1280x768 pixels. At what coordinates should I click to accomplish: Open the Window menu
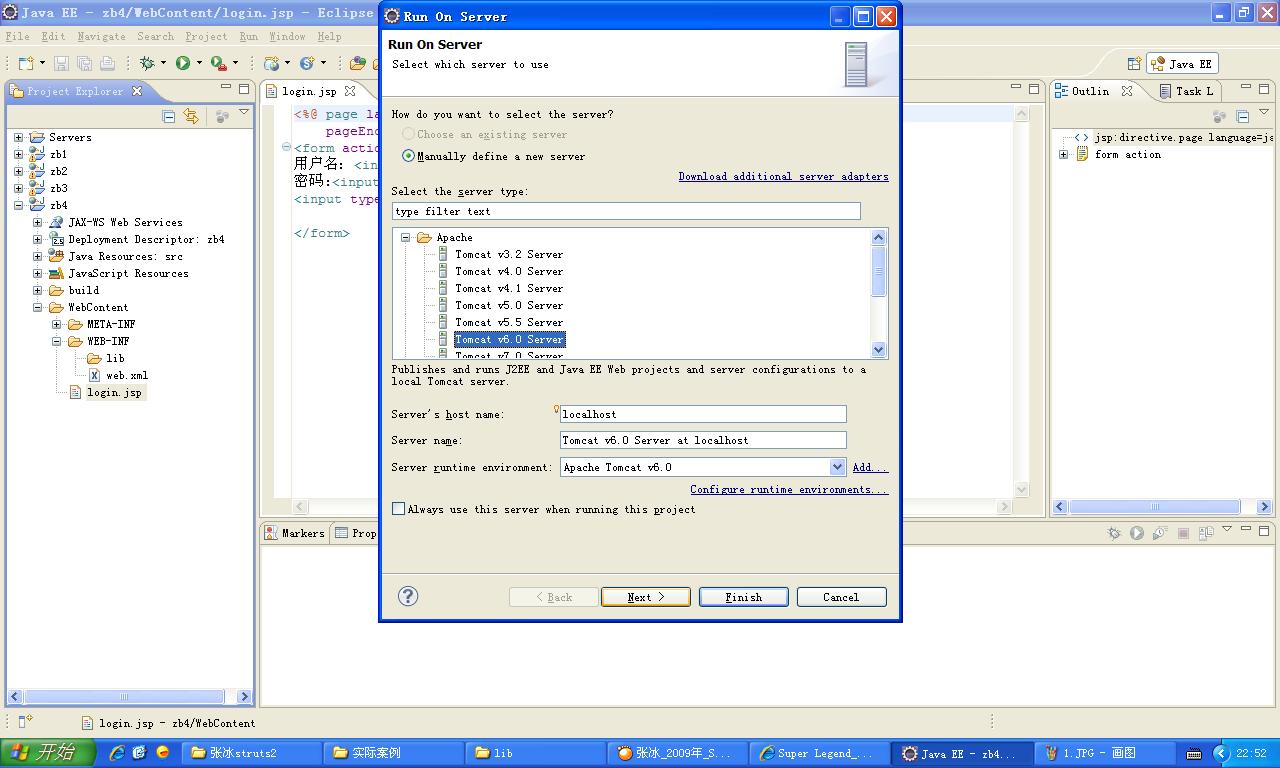287,36
